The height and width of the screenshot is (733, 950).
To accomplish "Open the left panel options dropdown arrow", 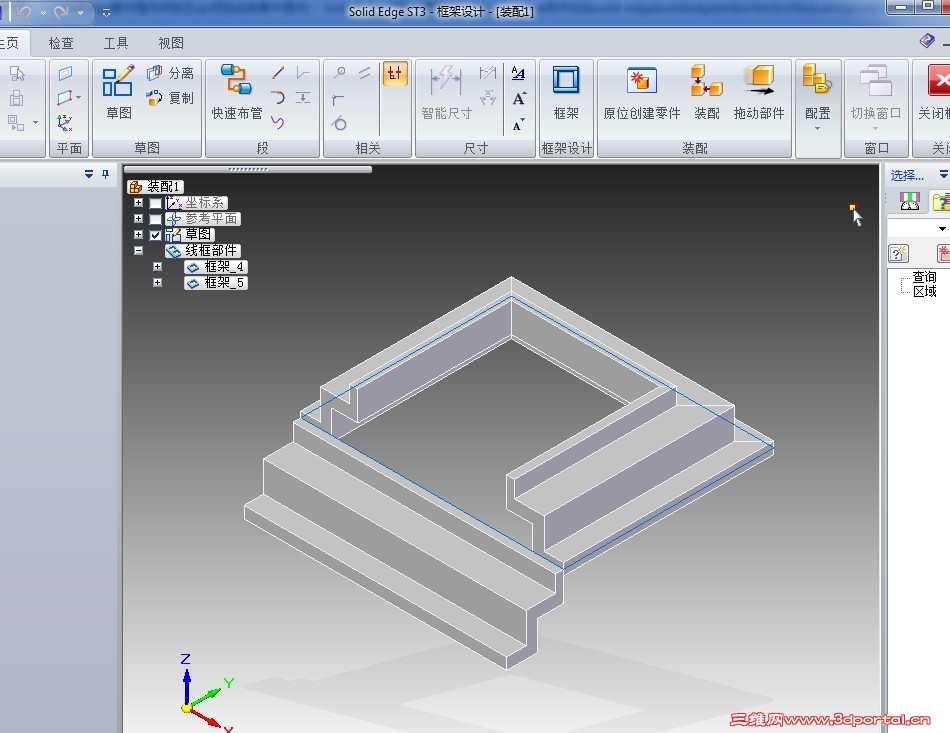I will pyautogui.click(x=89, y=174).
